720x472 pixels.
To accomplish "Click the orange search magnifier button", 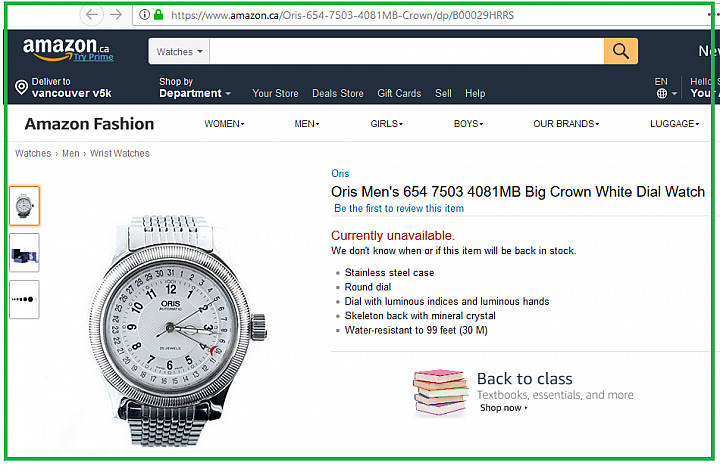I will (620, 51).
